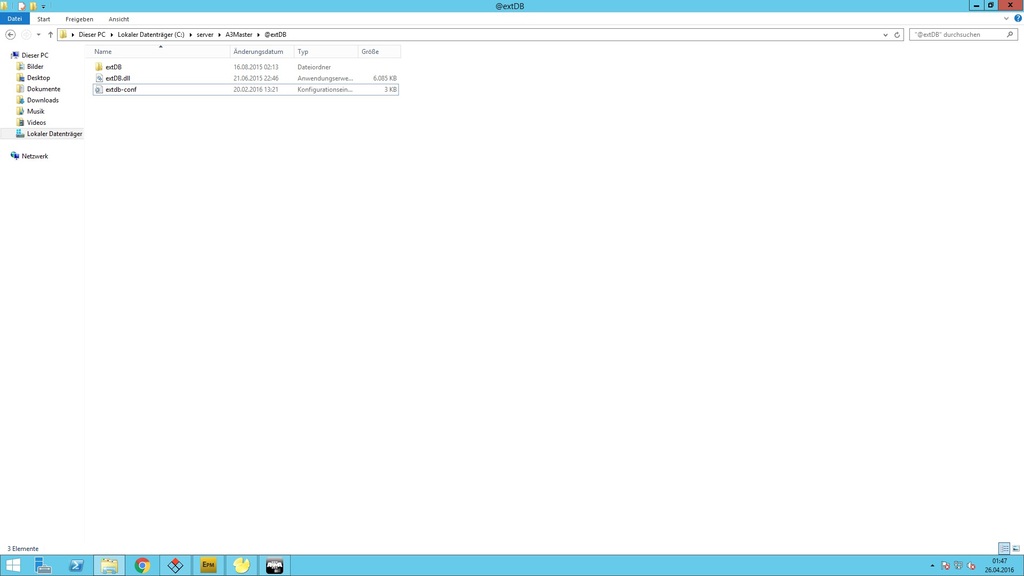Switch to the Ansicht ribbon tab
The image size is (1024, 576).
pyautogui.click(x=119, y=19)
